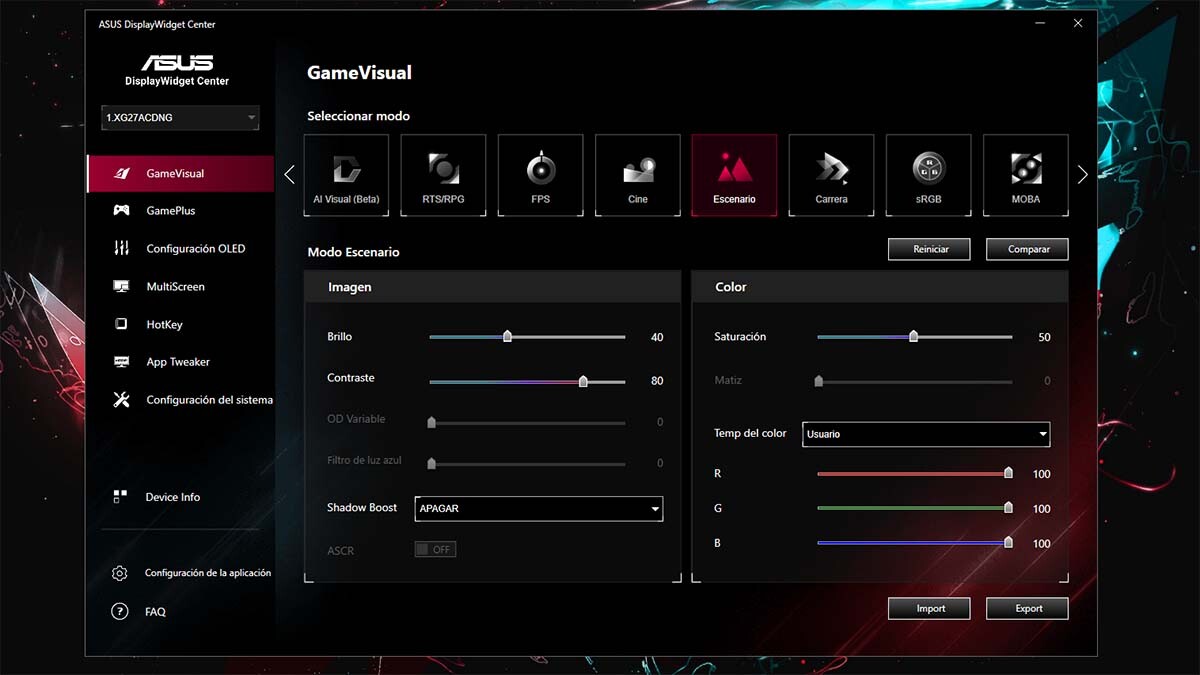Click the Matiz slider handle
This screenshot has height=675, width=1200.
[x=819, y=381]
